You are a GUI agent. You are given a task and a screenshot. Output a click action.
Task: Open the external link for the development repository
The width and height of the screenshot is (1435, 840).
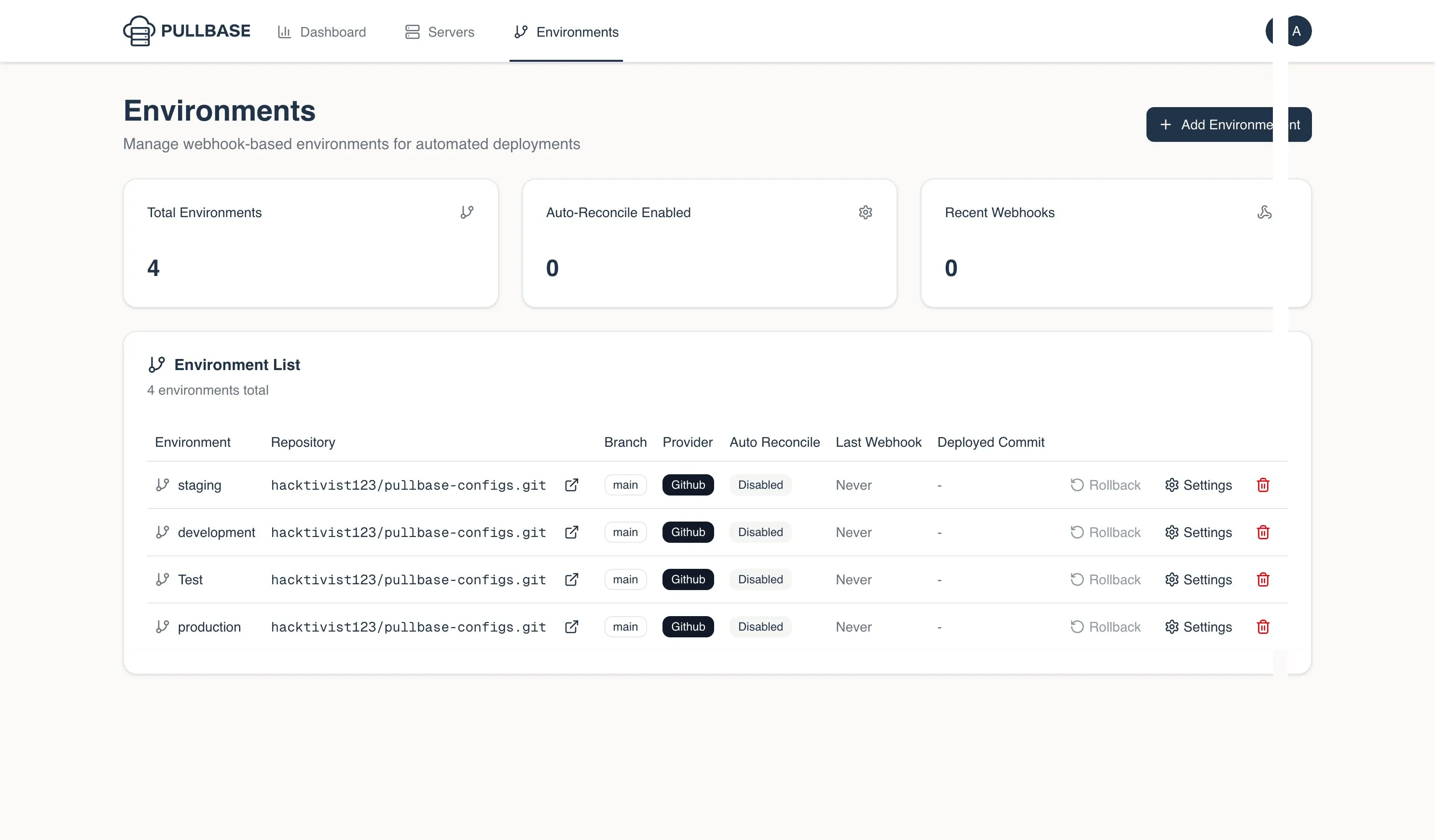[x=572, y=532]
